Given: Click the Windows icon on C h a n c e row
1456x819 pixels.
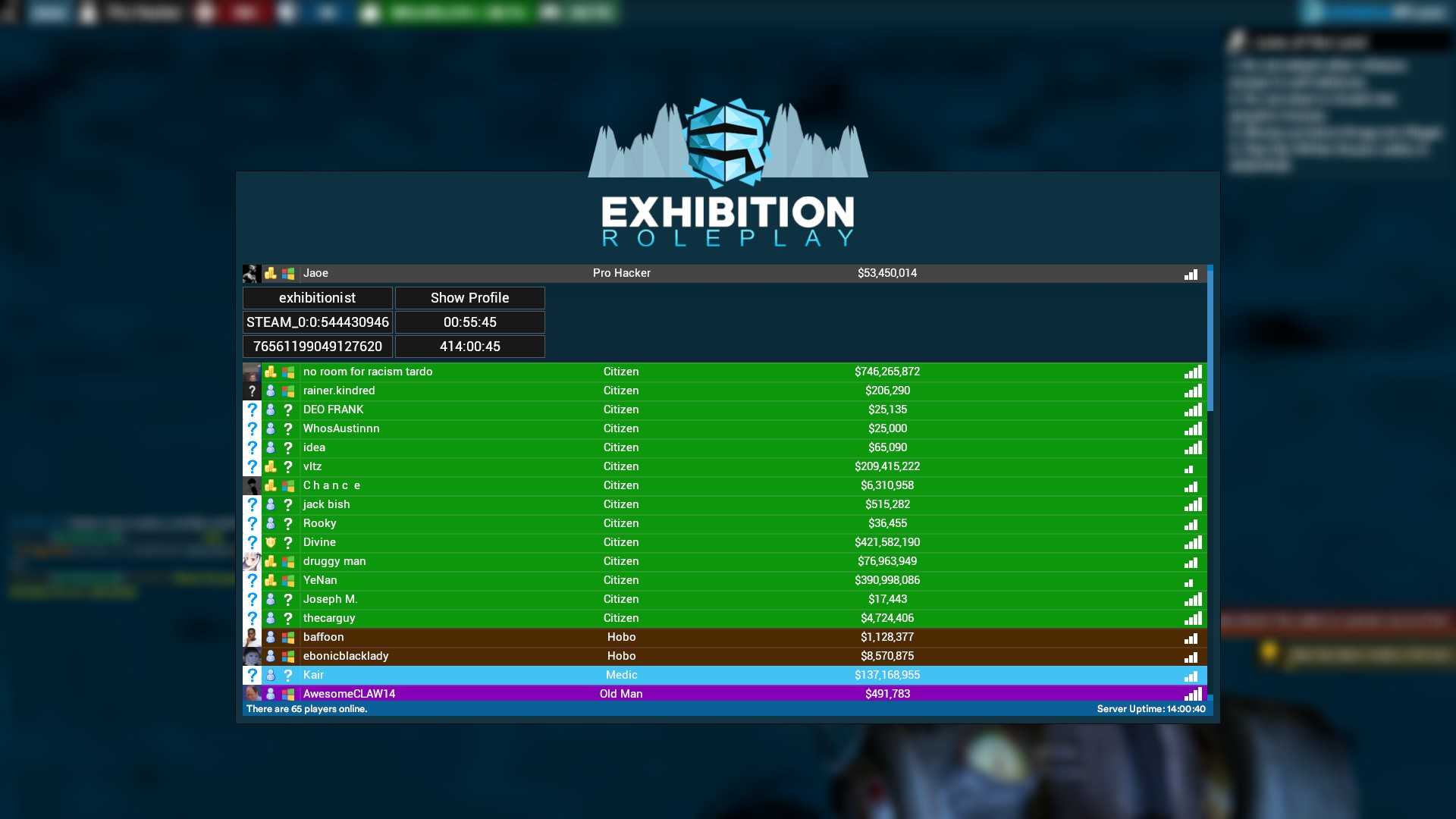Looking at the screenshot, I should point(288,486).
